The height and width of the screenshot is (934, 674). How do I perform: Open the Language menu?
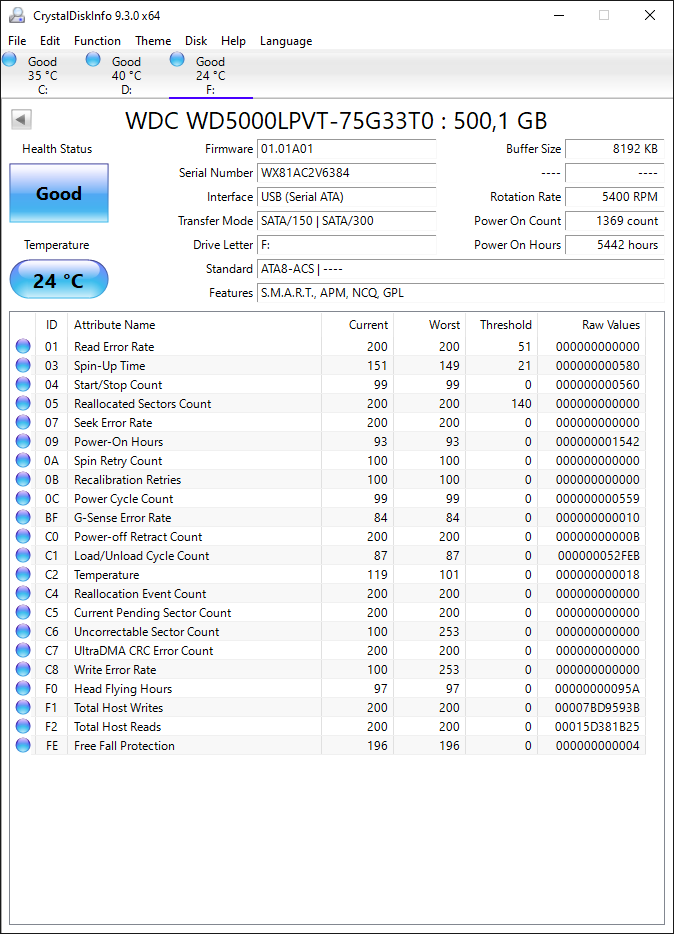[x=286, y=41]
